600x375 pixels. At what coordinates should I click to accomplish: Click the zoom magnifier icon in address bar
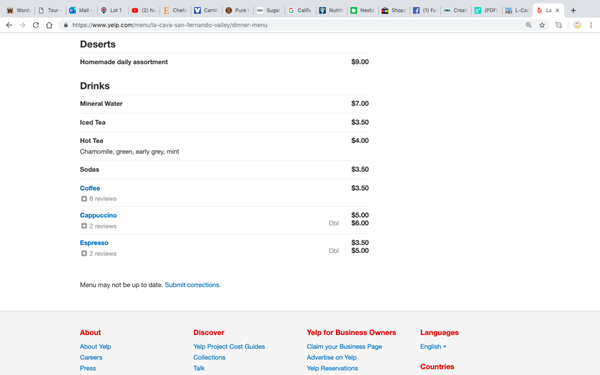pyautogui.click(x=528, y=25)
